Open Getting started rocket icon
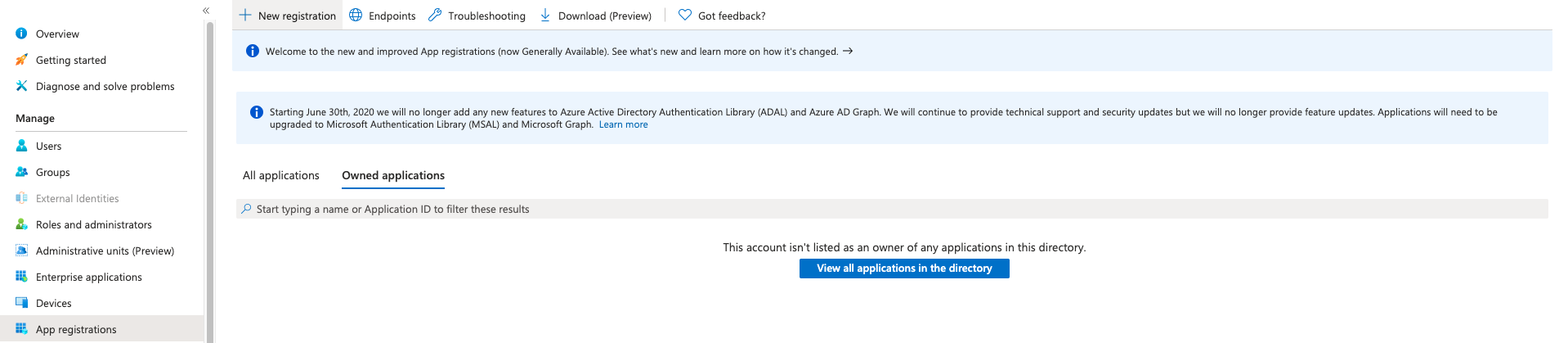 (x=22, y=60)
